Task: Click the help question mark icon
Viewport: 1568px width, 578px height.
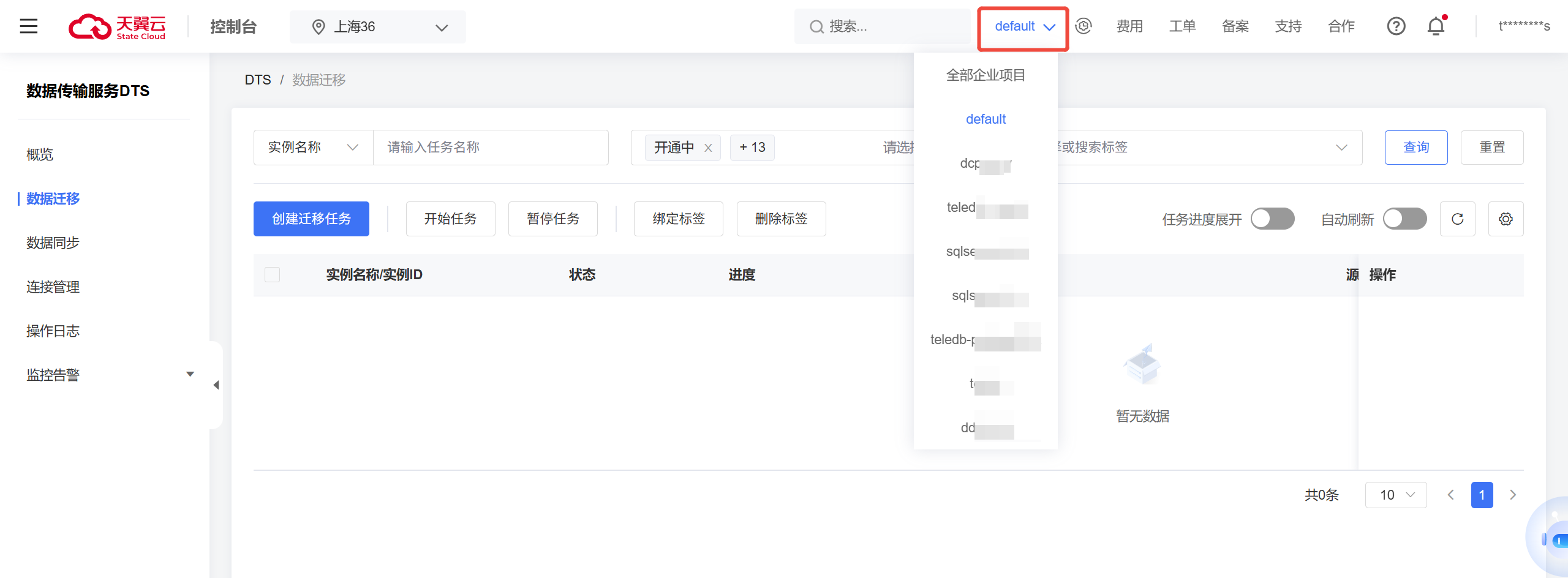Action: click(x=1396, y=26)
